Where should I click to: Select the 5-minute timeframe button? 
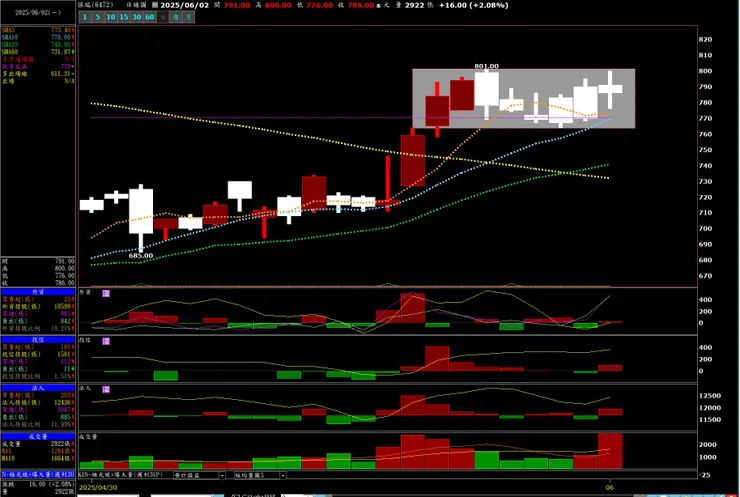[98, 17]
